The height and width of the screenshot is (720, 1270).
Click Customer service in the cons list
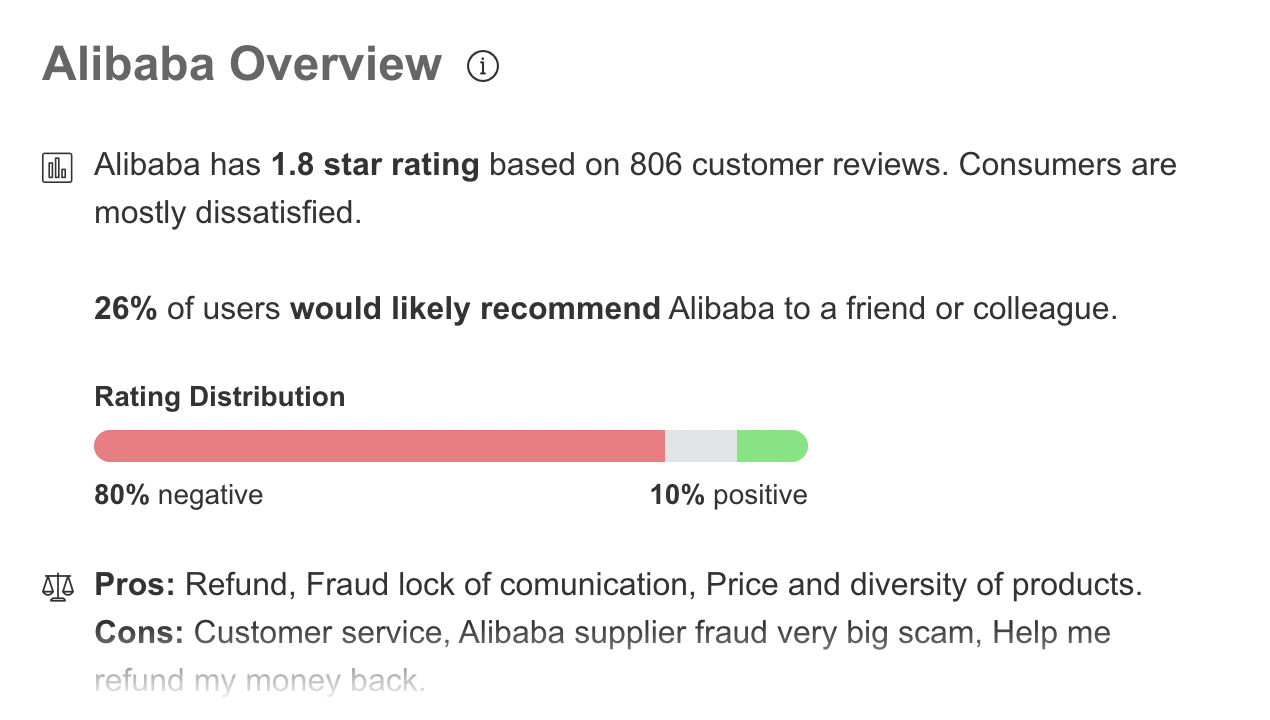click(318, 633)
